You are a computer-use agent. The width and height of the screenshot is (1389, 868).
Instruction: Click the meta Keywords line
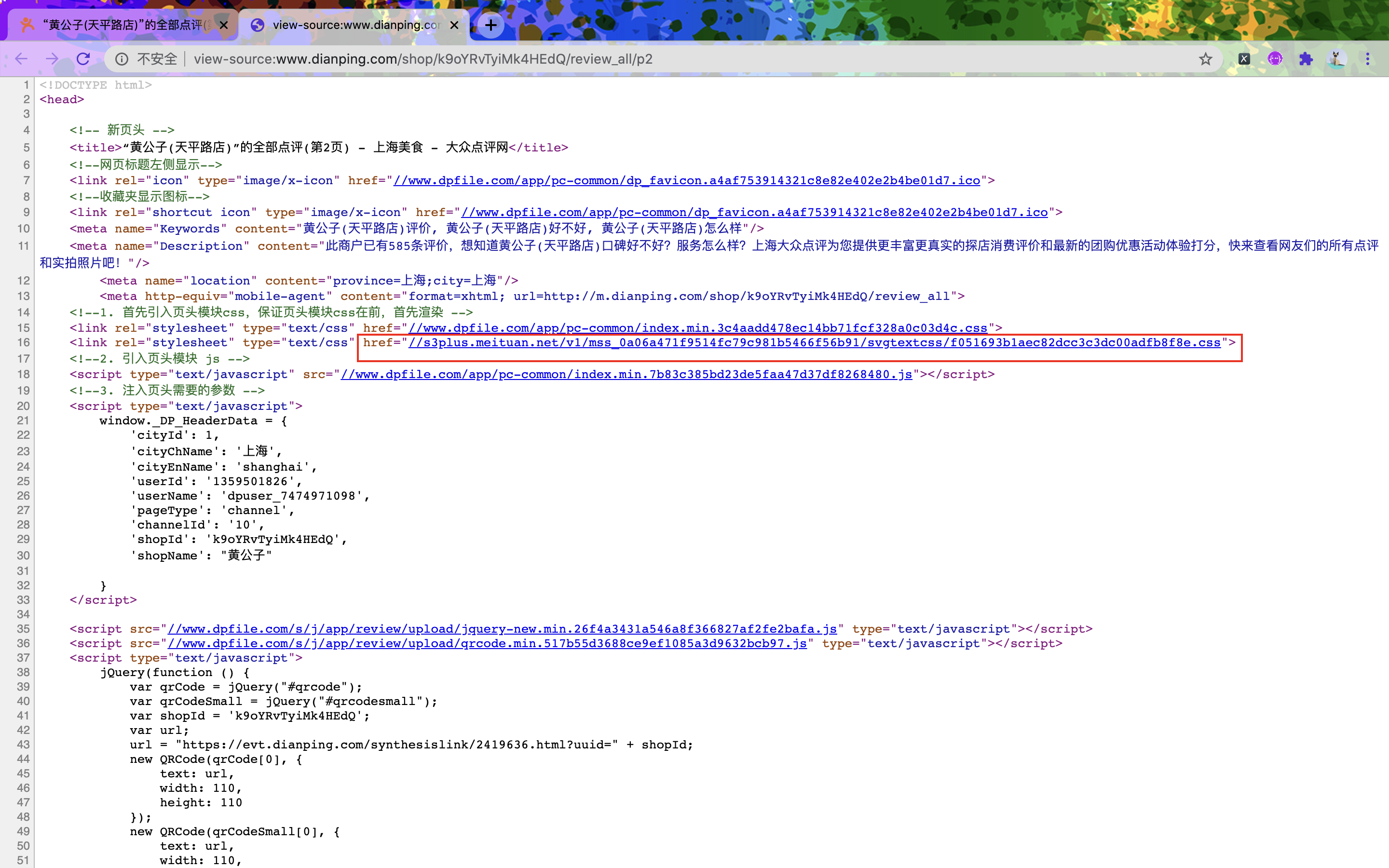click(417, 229)
